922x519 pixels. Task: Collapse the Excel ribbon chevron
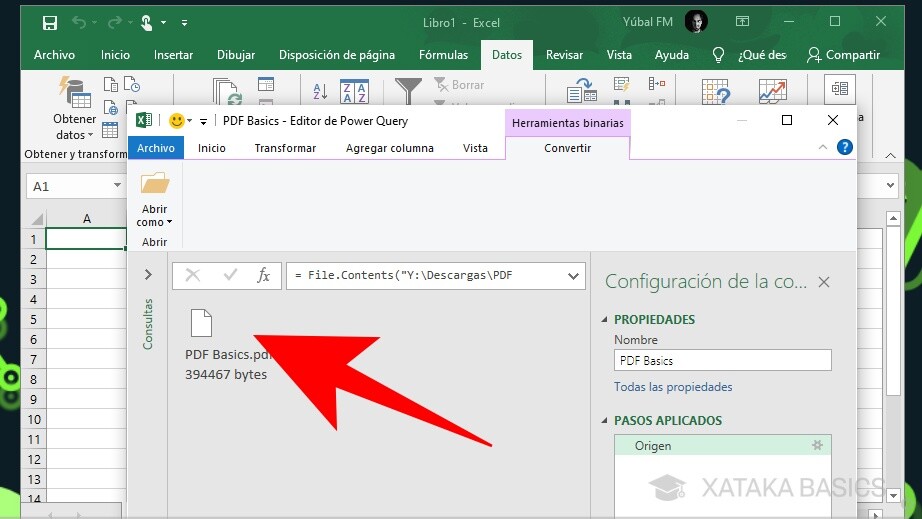point(891,156)
